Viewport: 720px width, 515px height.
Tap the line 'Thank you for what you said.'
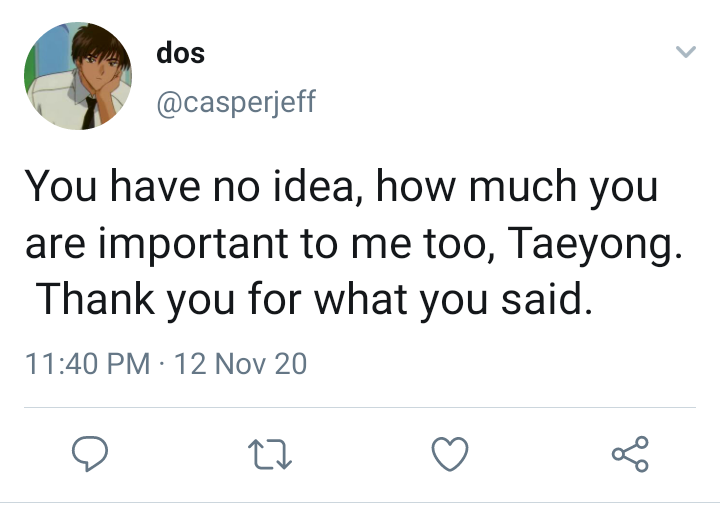[314, 300]
